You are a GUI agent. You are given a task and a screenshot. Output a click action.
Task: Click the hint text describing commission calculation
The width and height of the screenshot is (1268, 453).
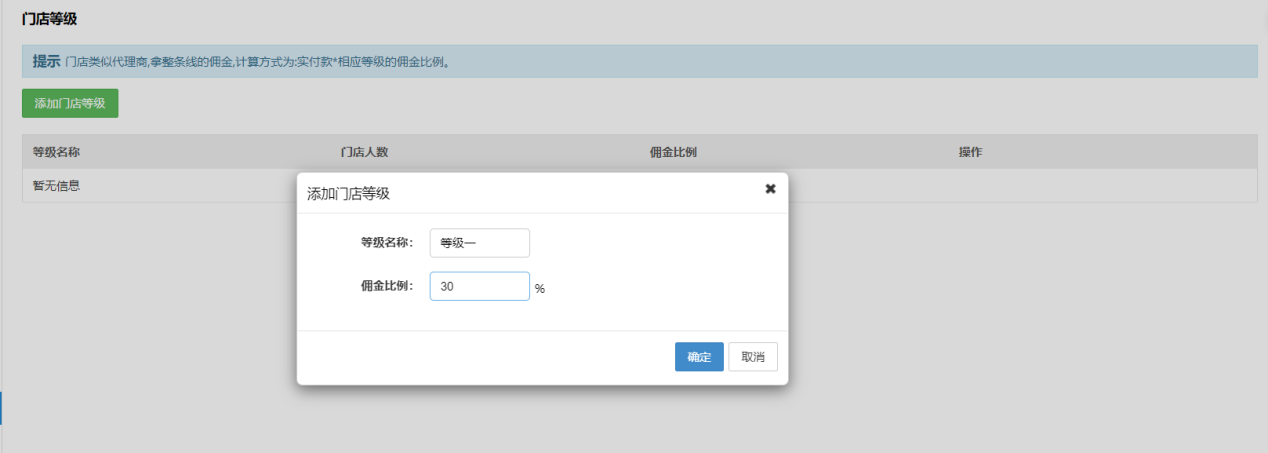[x=257, y=62]
